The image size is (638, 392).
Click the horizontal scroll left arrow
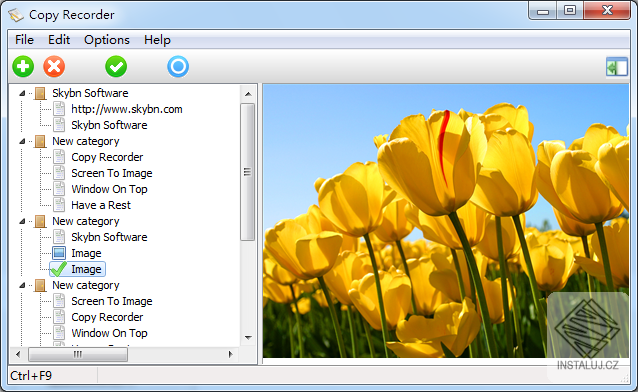click(18, 355)
